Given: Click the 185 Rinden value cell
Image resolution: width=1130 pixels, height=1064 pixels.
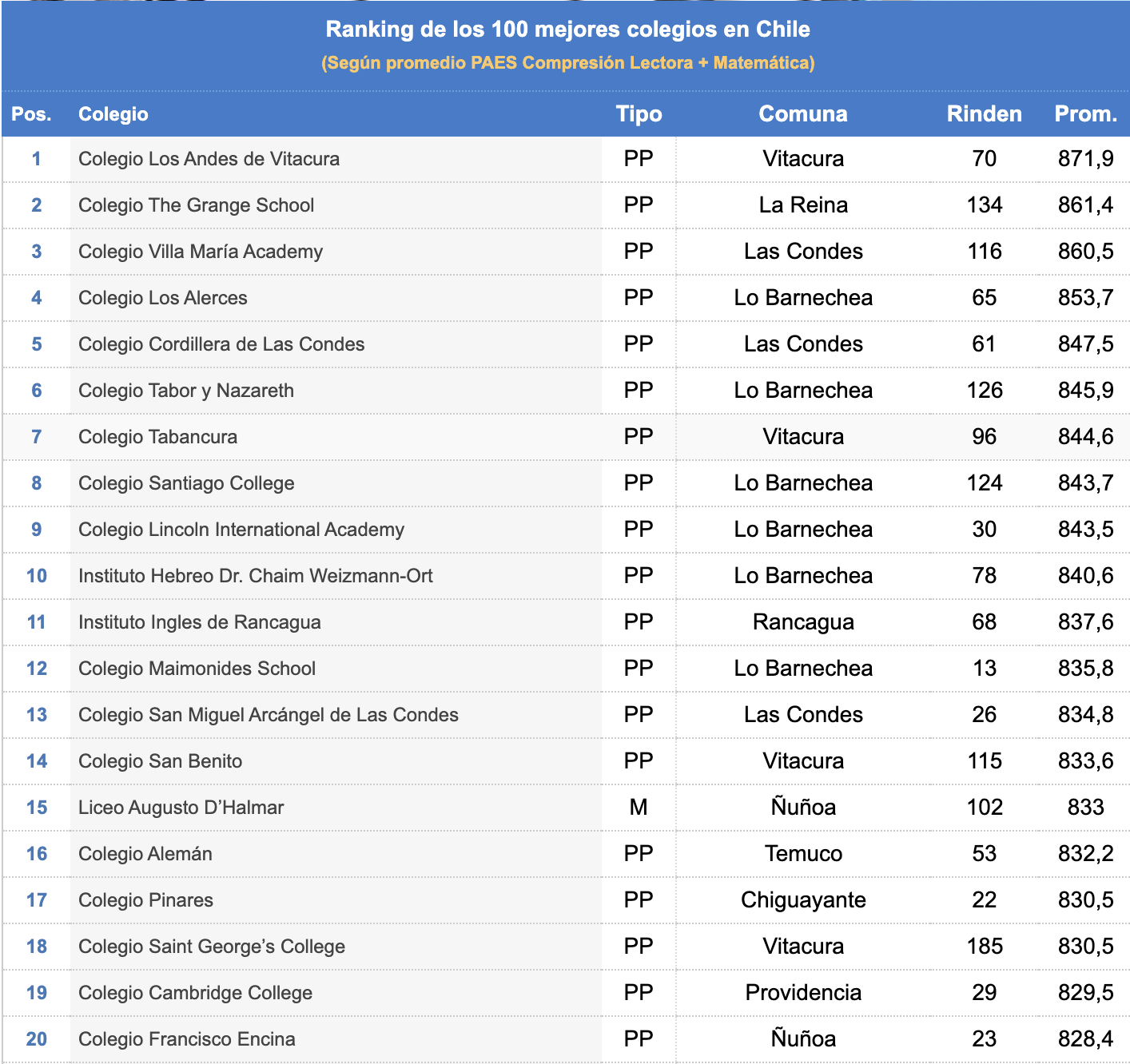Looking at the screenshot, I should (x=984, y=947).
